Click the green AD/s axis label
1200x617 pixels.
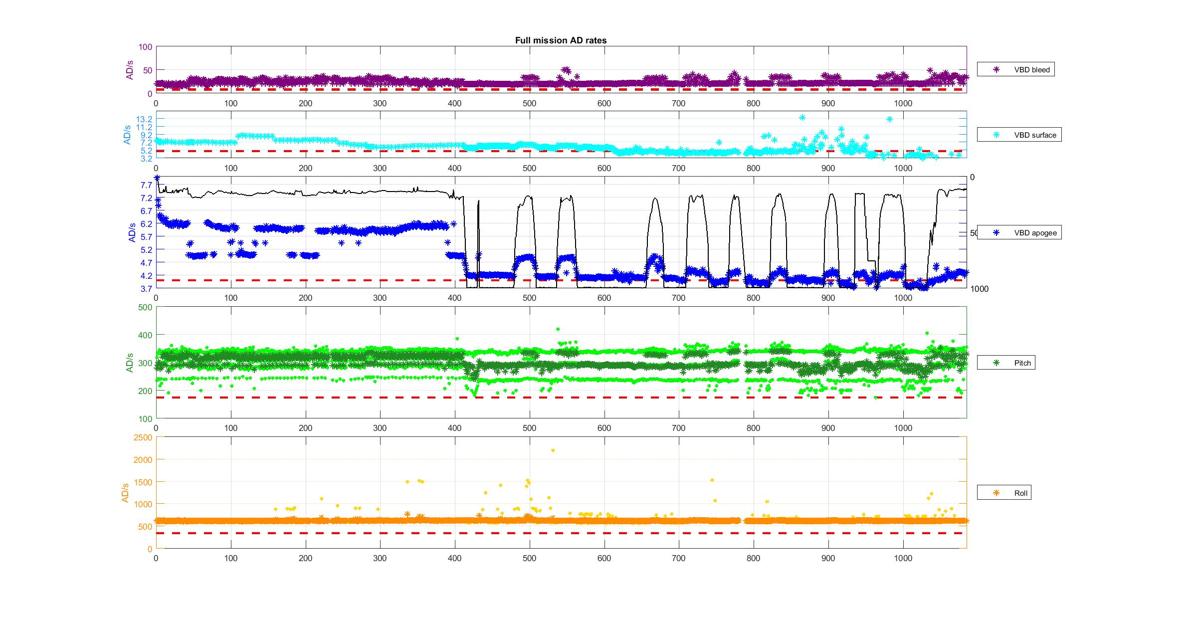128,363
